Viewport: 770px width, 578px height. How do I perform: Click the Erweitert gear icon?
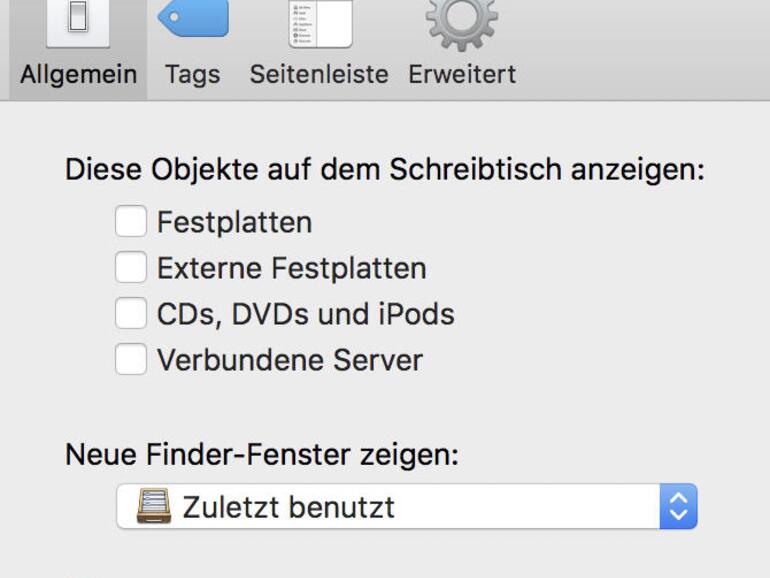click(462, 20)
